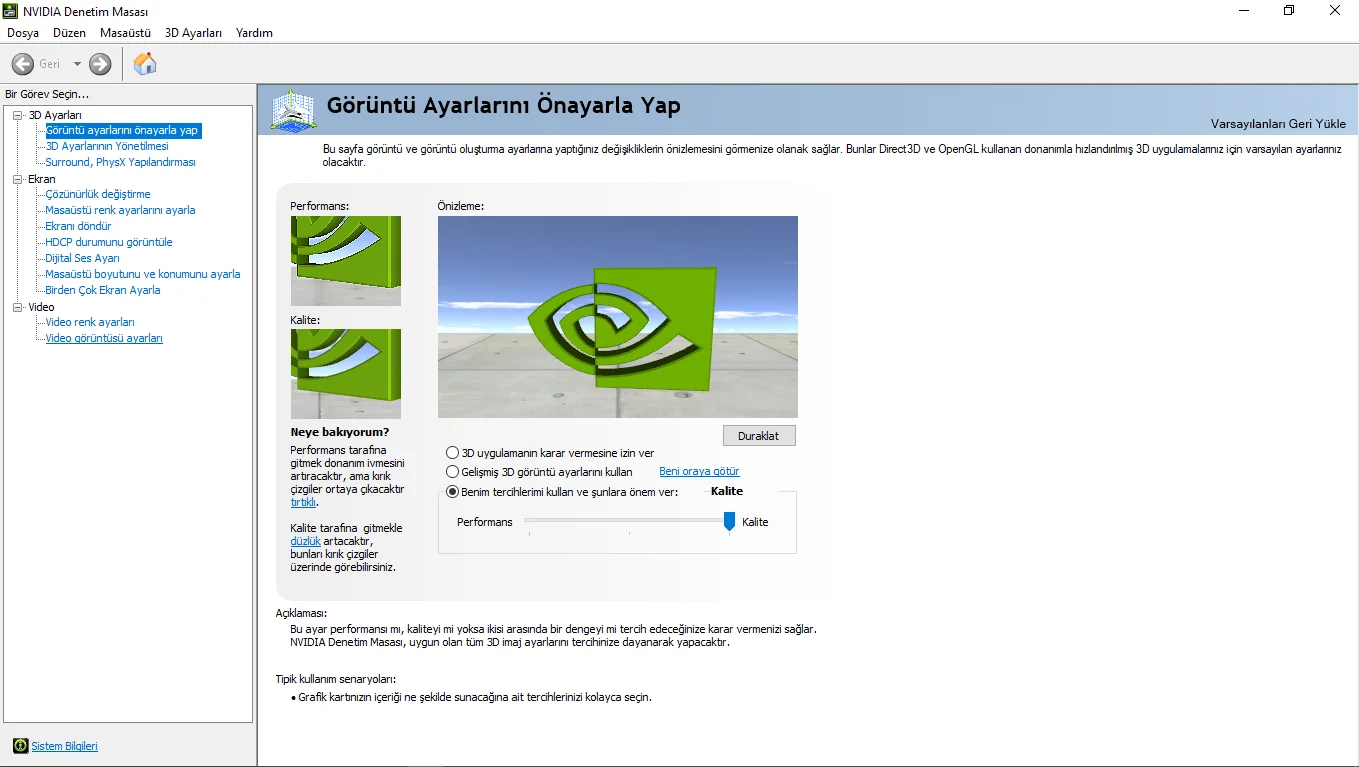Click the System Information icon
Image resolution: width=1359 pixels, height=767 pixels.
point(20,746)
